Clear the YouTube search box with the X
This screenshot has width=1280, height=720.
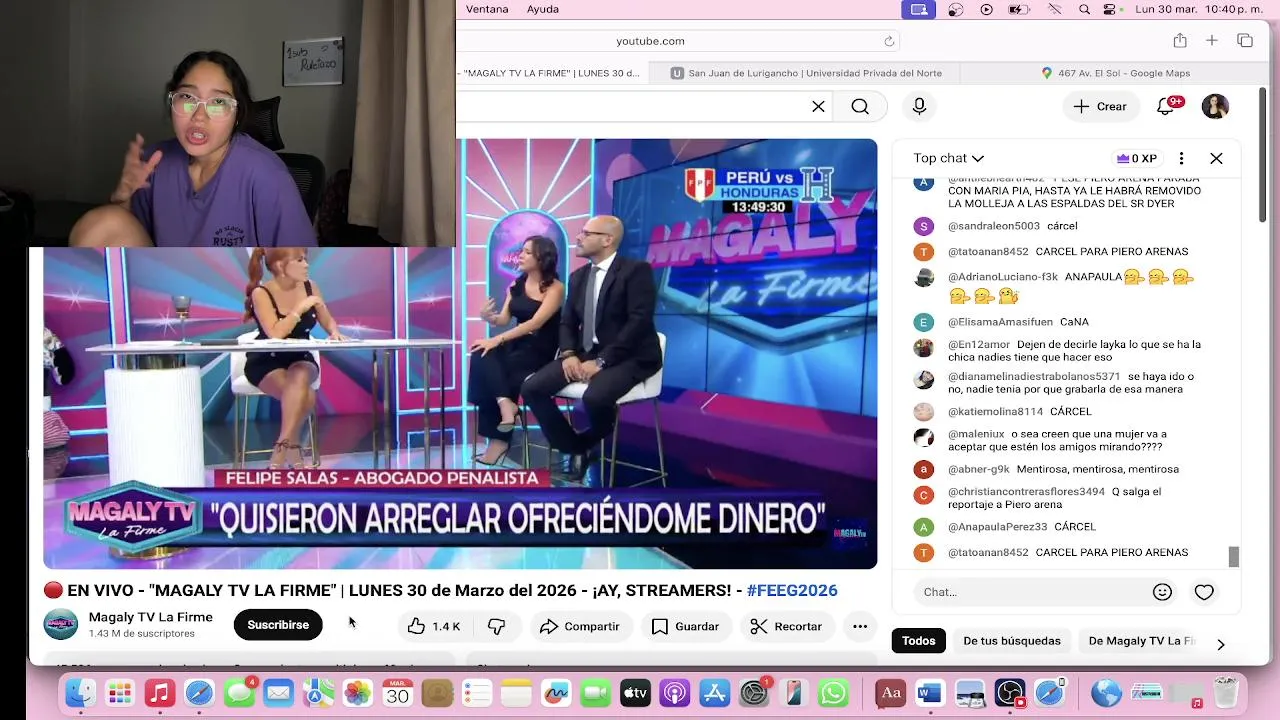[x=818, y=107]
